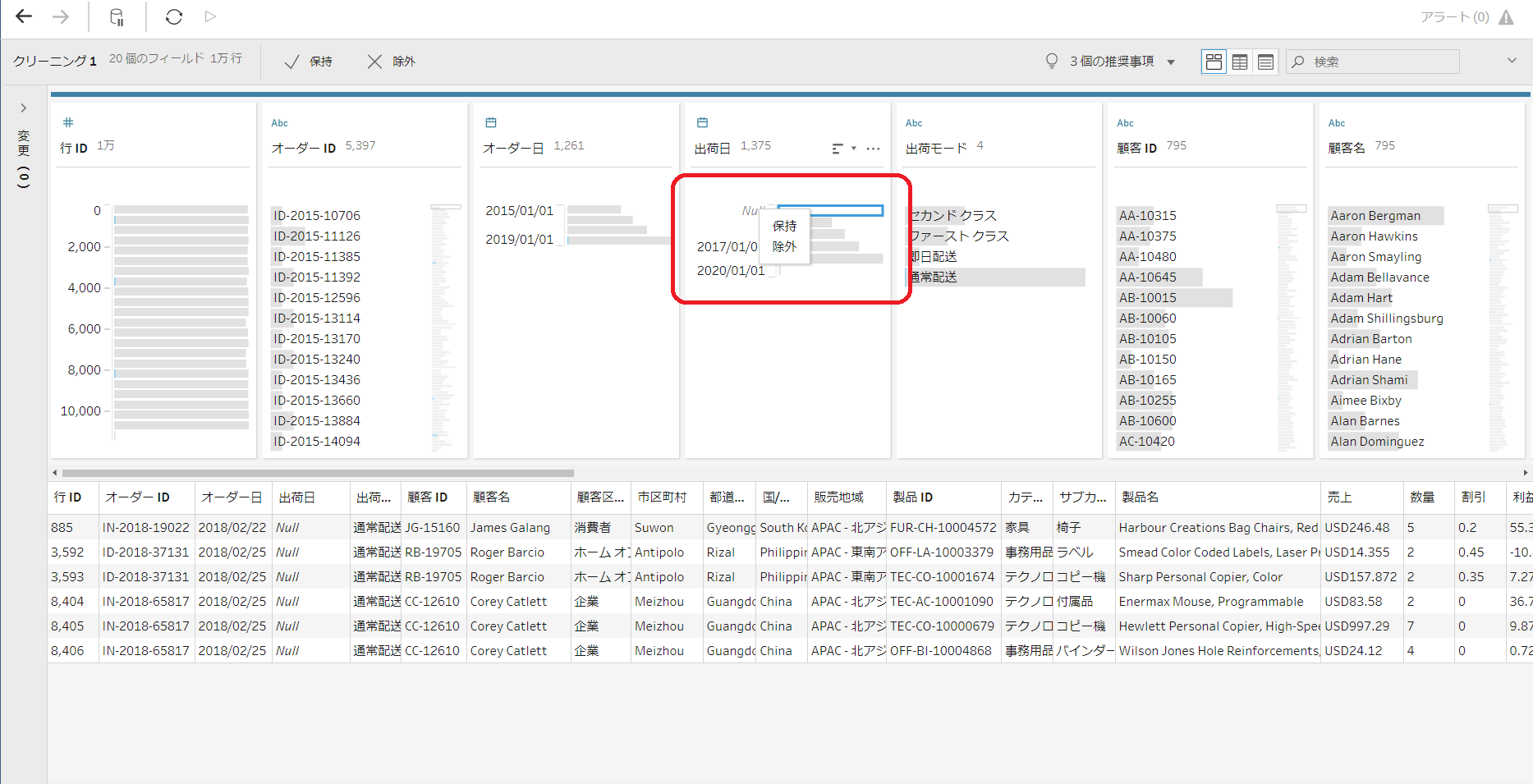Viewport: 1533px width, 784px height.
Task: Switch to the data grid view
Action: pos(1239,61)
